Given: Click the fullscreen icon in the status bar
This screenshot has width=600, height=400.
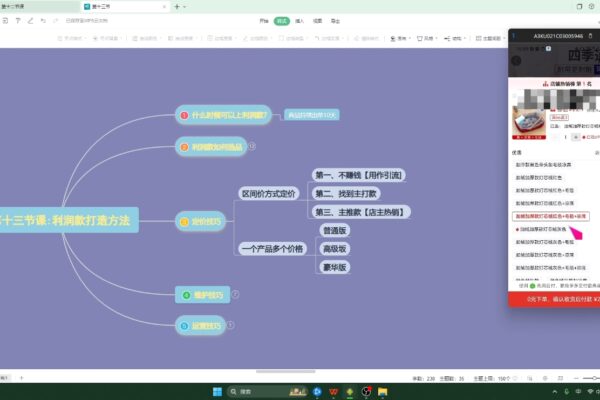Looking at the screenshot, I should click(x=560, y=378).
